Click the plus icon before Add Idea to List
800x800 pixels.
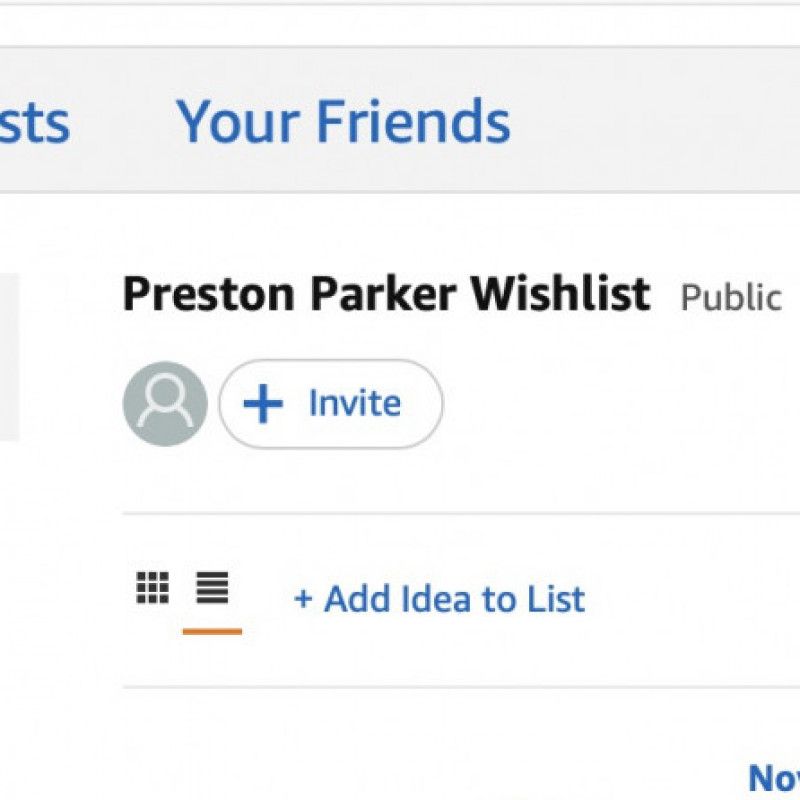point(302,598)
